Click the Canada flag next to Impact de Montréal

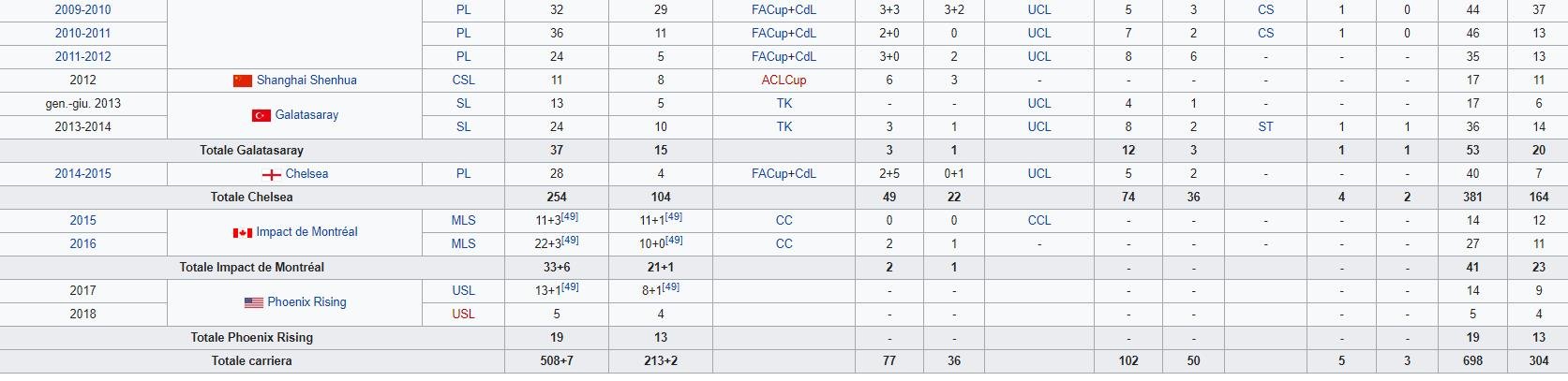pos(243,232)
